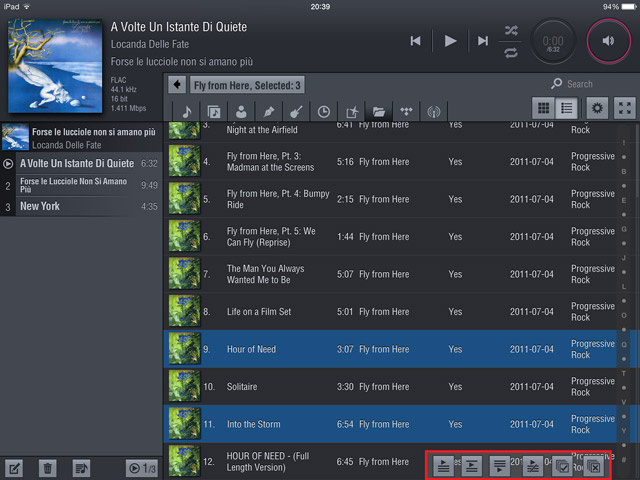This screenshot has height=480, width=640.
Task: Toggle shuffle playback mode
Action: coord(511,30)
